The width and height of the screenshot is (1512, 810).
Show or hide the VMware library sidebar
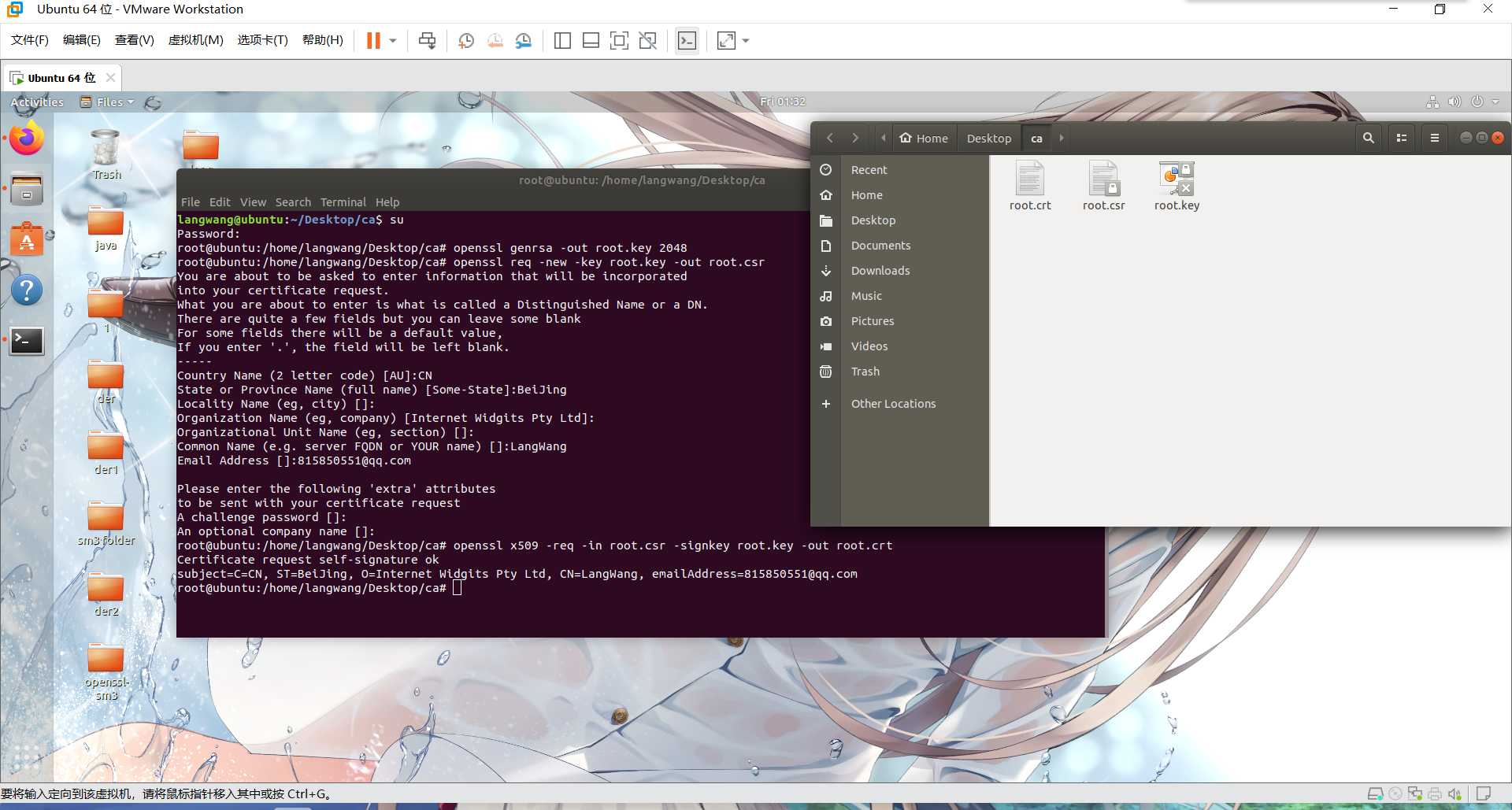click(562, 40)
